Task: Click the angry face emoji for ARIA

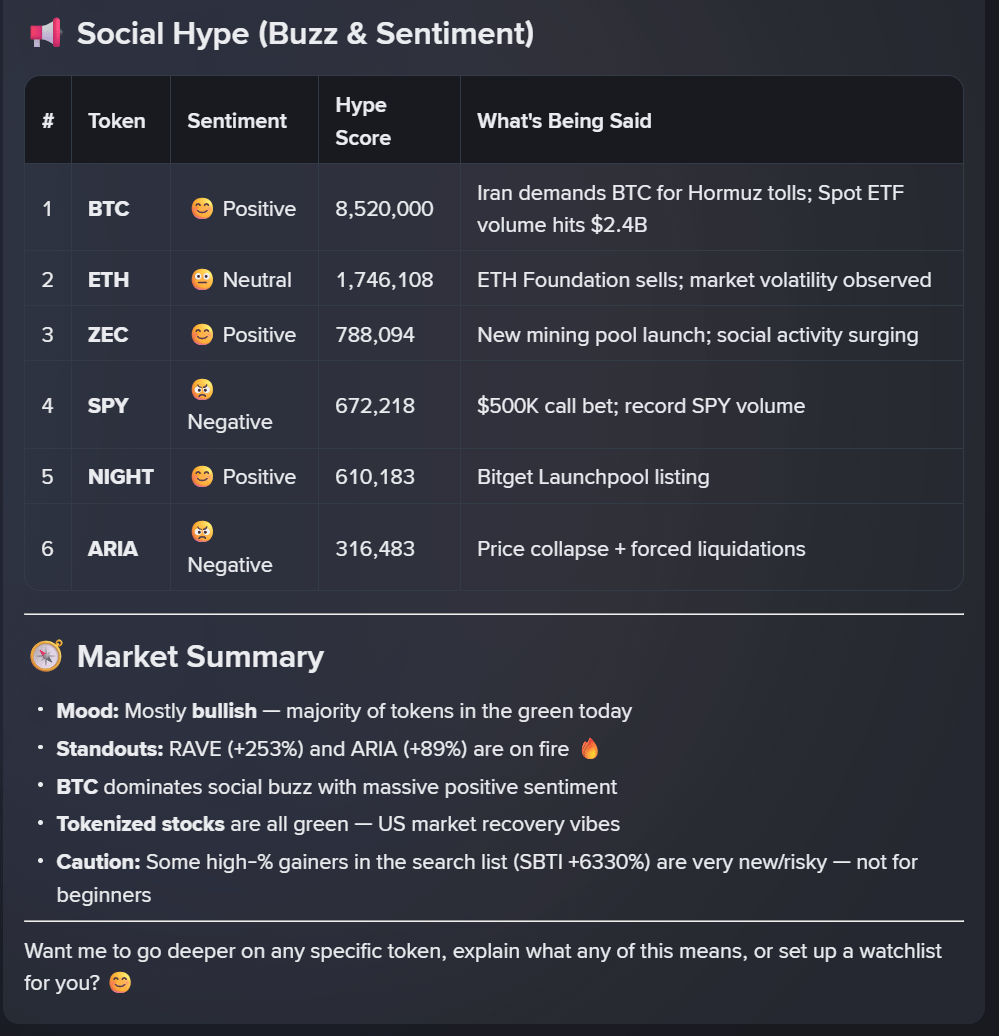Action: (201, 533)
